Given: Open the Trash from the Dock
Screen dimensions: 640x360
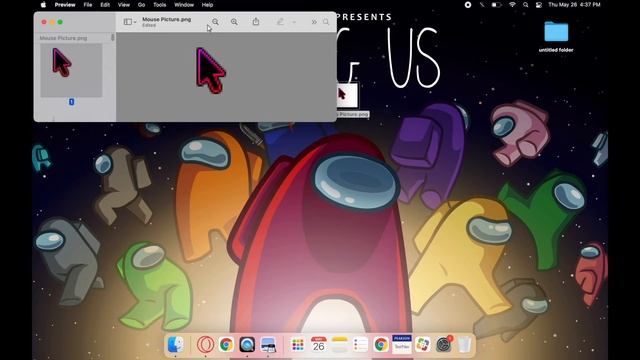Looking at the screenshot, I should [464, 344].
